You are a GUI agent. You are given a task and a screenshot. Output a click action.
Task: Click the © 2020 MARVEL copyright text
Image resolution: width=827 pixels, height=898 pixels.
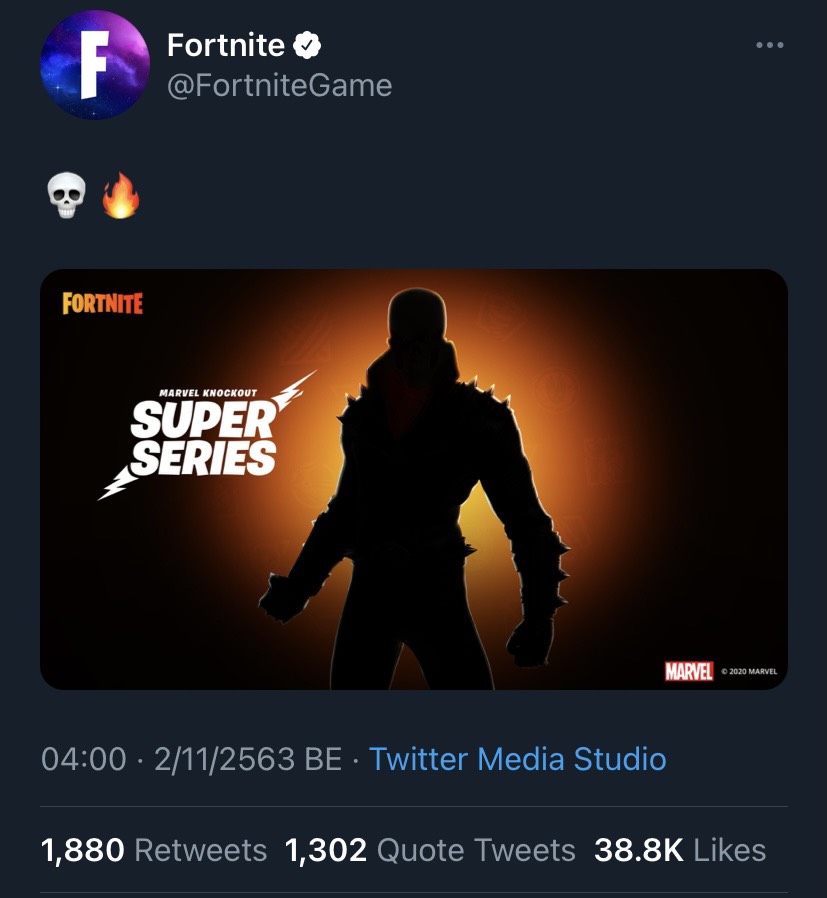point(748,671)
